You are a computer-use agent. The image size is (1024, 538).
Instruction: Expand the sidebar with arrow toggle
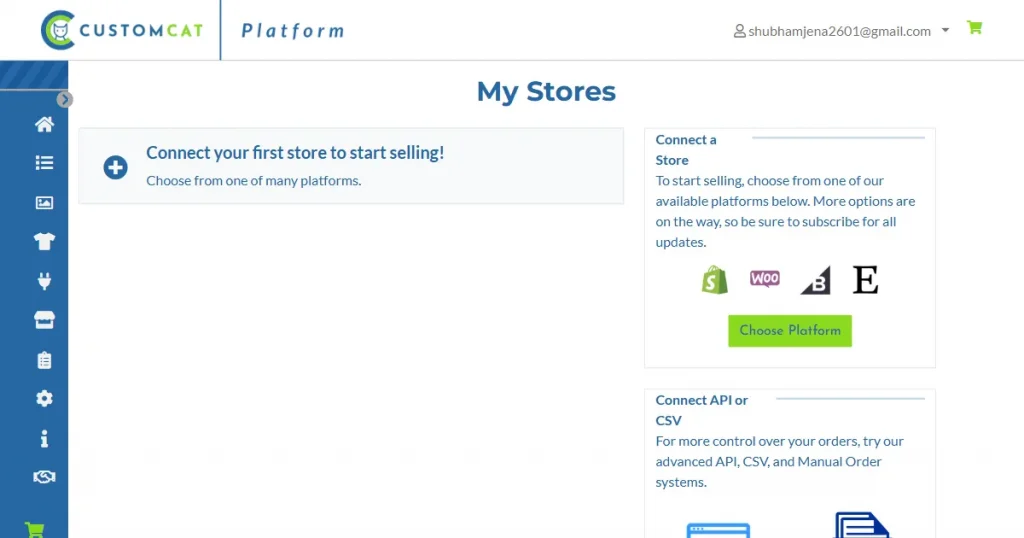tap(64, 99)
